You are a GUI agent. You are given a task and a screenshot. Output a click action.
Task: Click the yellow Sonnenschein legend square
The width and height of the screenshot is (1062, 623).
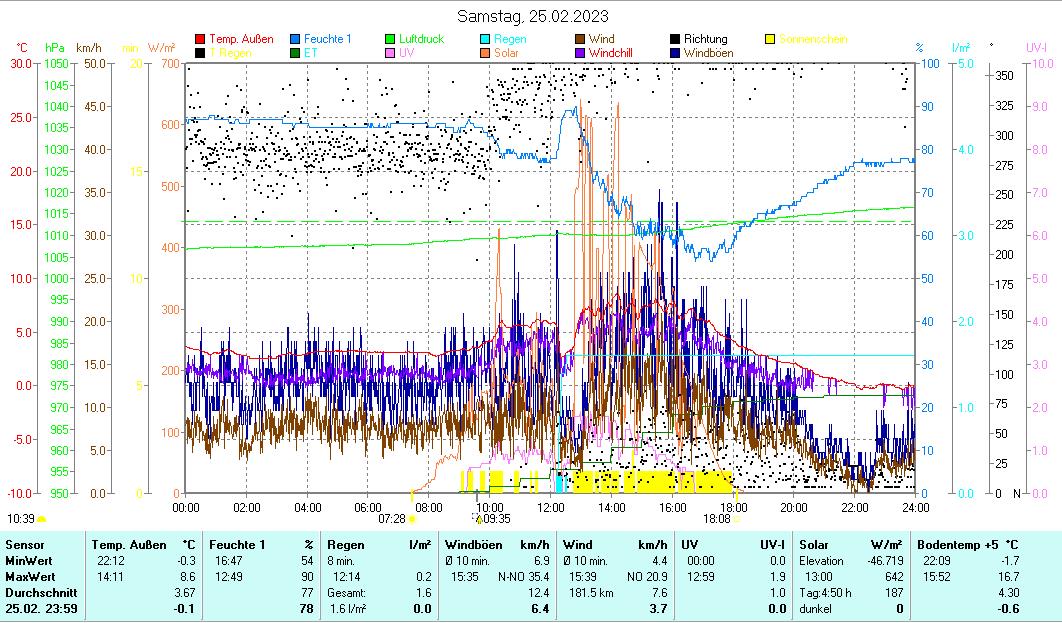pyautogui.click(x=771, y=40)
